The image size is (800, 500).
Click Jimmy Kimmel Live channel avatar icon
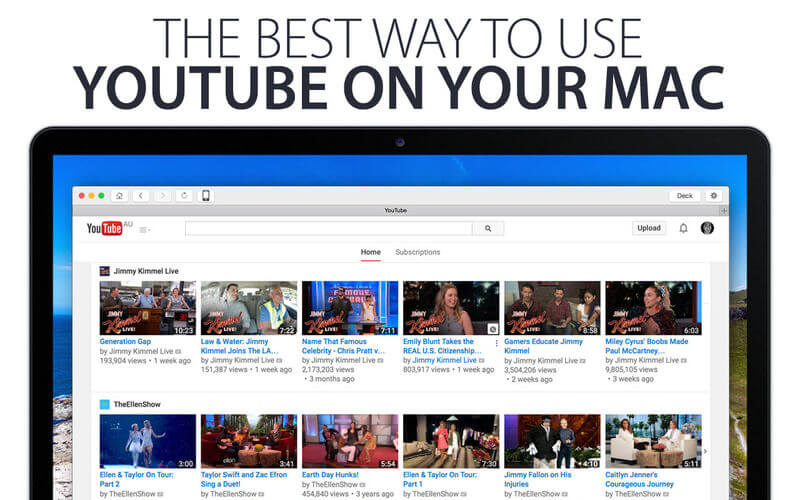(105, 271)
